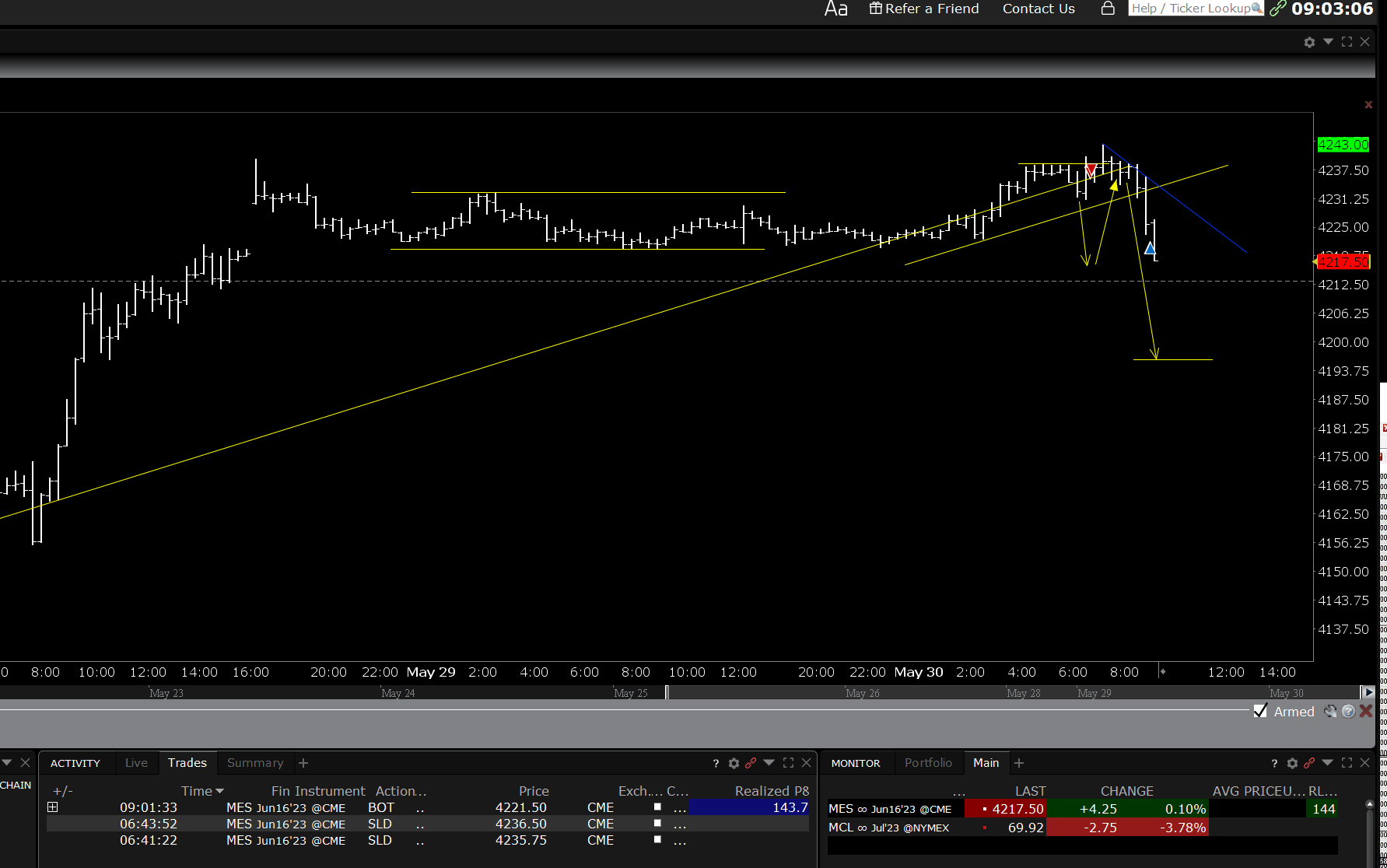Click MES last price 4217.50 cell
The width and height of the screenshot is (1387, 868).
[x=1006, y=809]
